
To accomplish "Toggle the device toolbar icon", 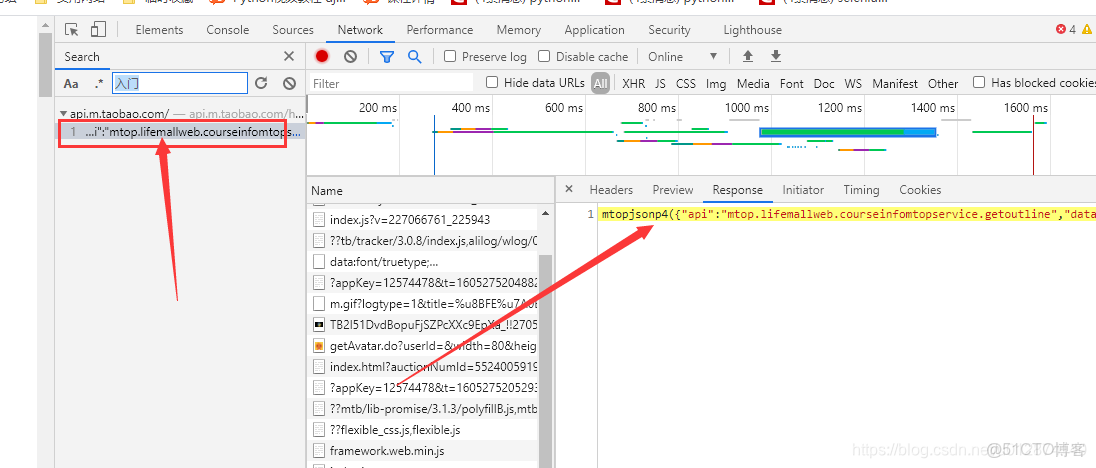I will pos(98,29).
